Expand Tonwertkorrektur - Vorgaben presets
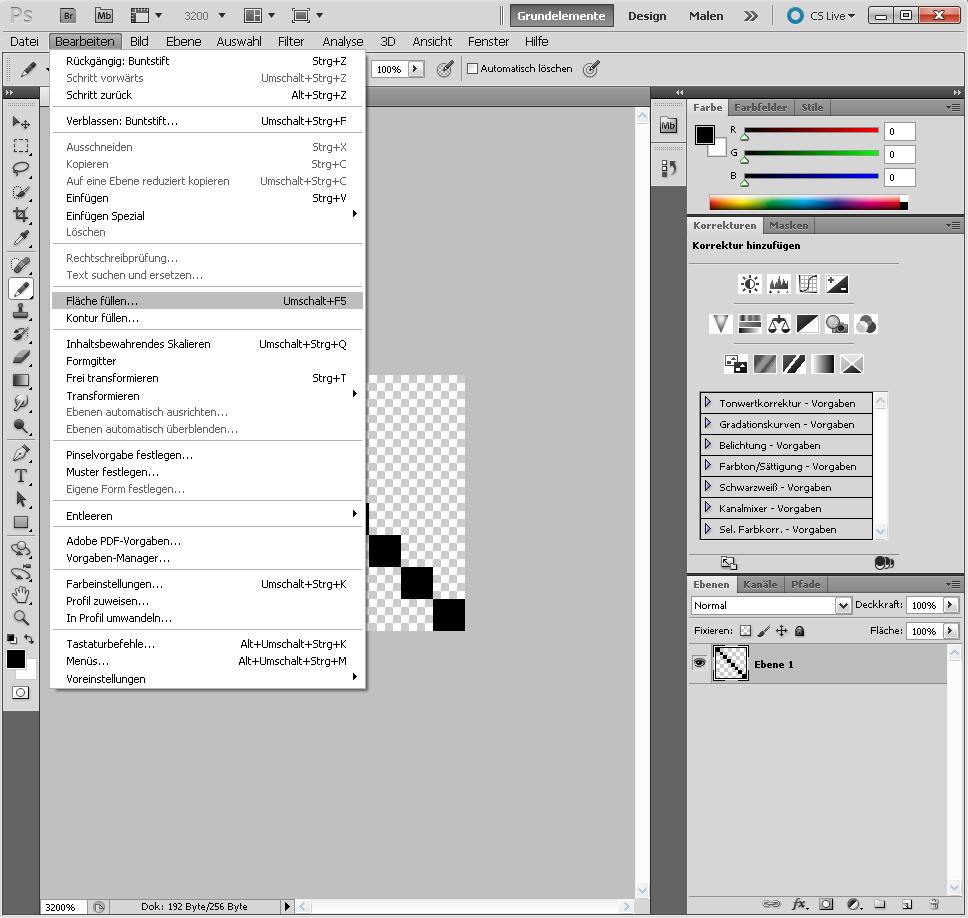 708,403
